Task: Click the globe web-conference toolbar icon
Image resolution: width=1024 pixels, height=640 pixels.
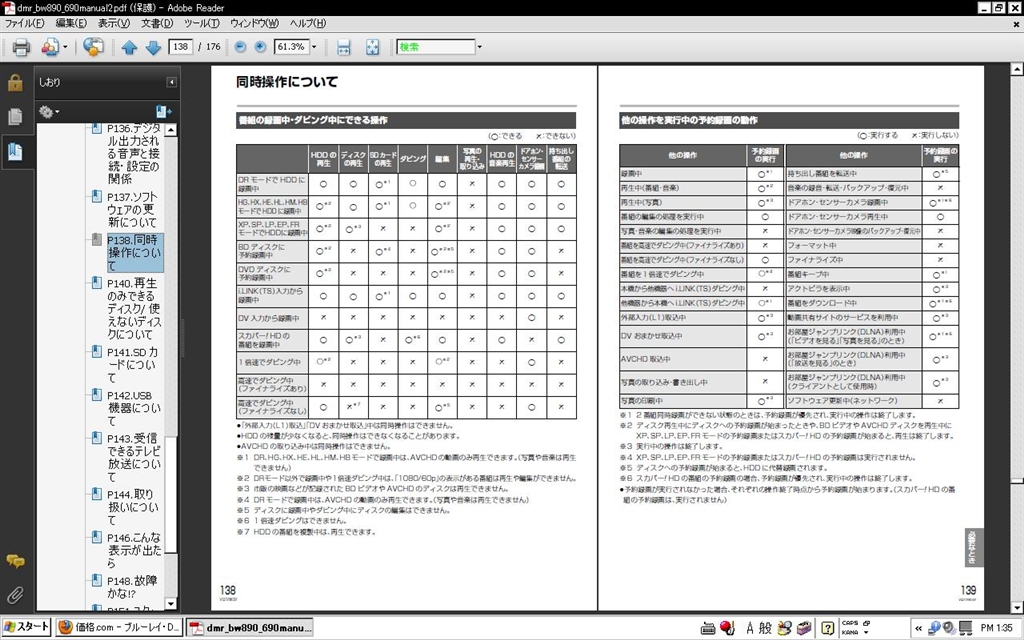Action: pos(93,47)
